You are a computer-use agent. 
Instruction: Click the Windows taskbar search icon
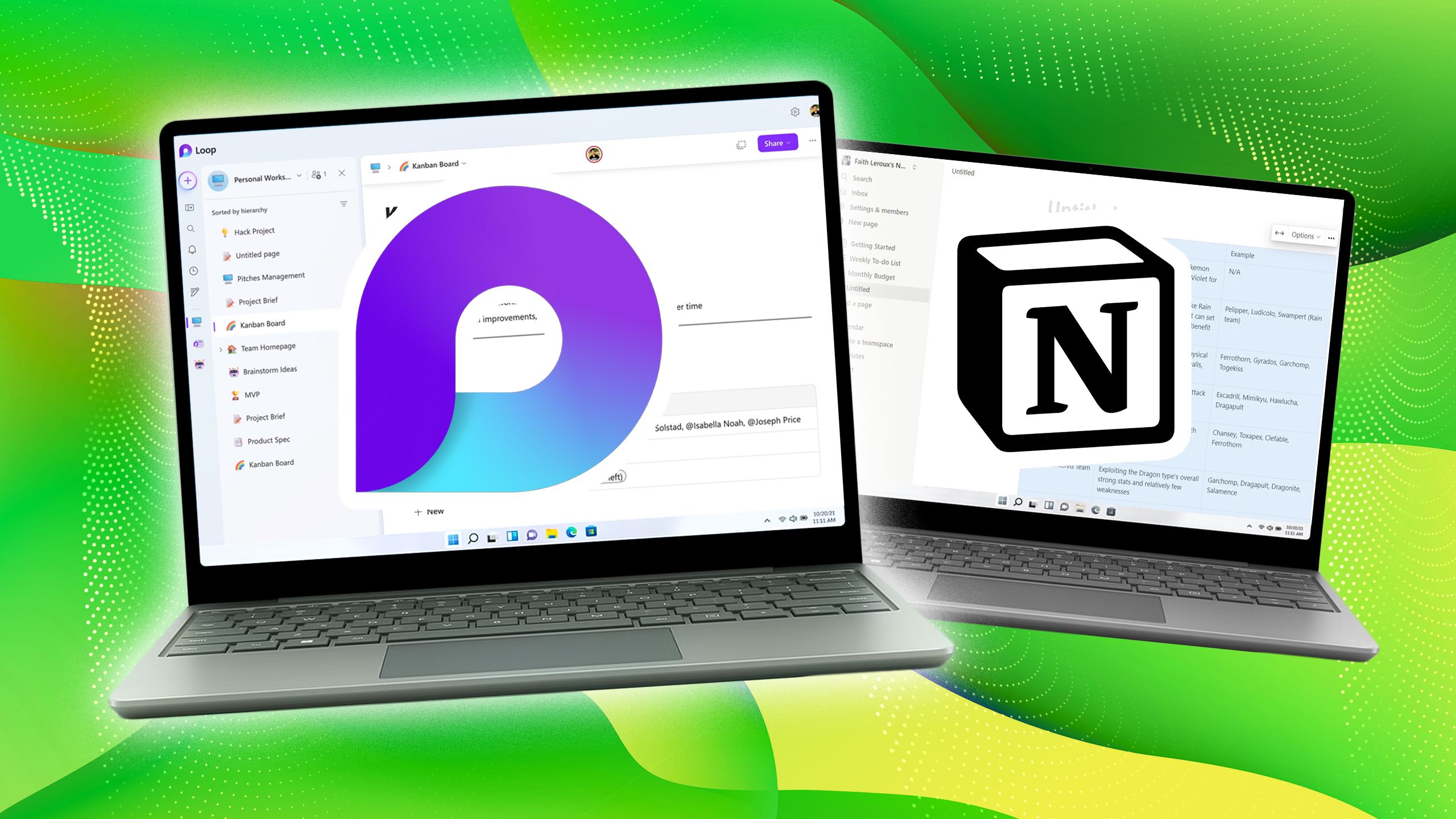(471, 535)
